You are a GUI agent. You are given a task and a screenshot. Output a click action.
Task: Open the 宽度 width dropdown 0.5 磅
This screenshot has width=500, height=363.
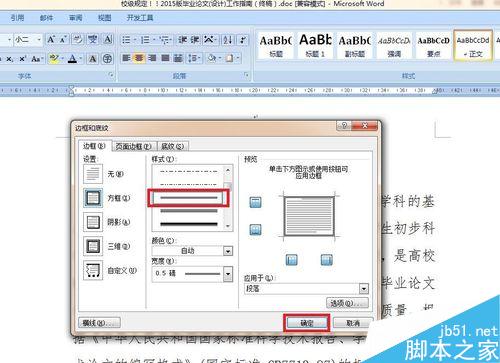point(228,274)
